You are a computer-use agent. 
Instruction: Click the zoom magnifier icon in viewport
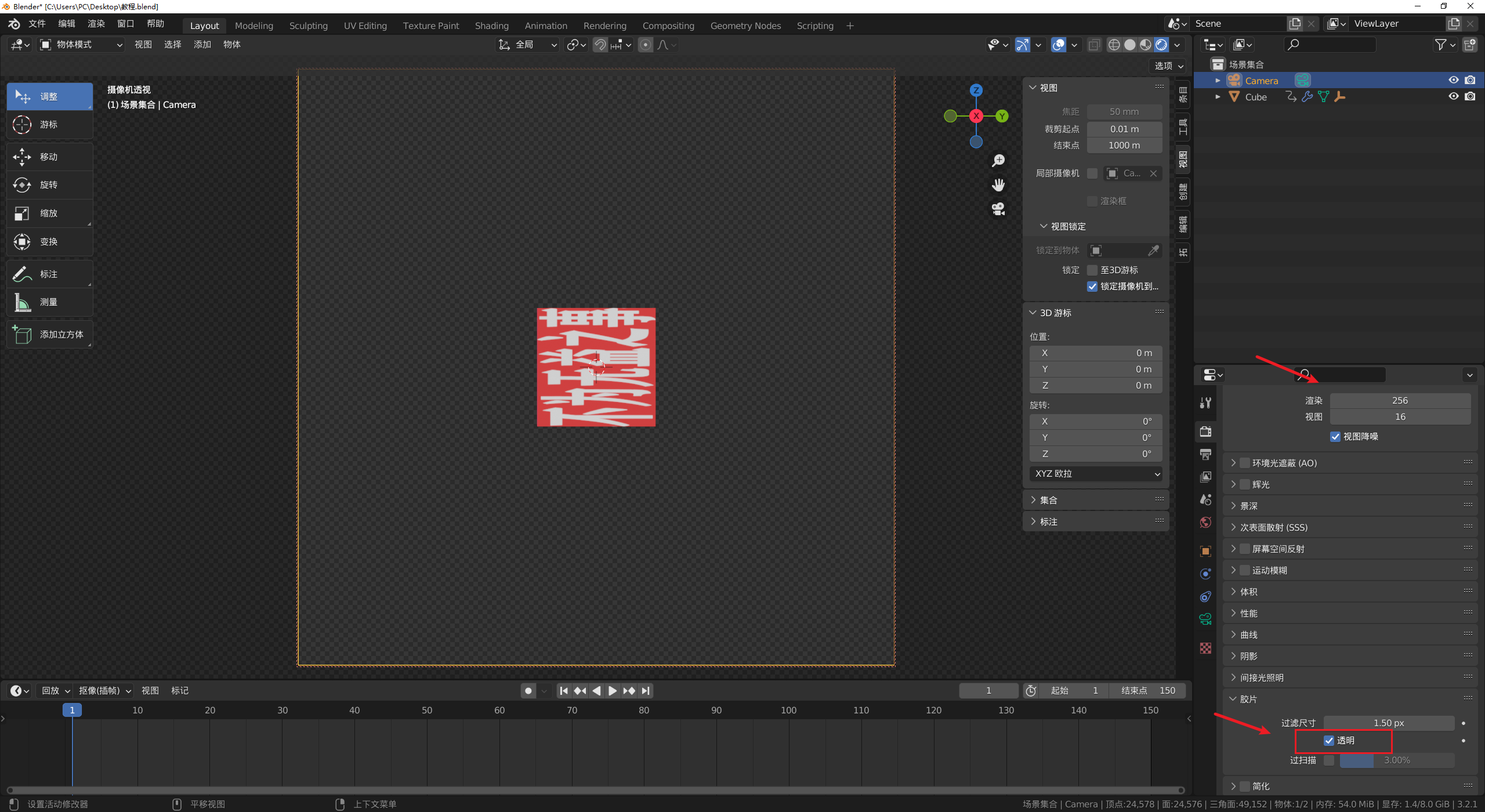[998, 161]
